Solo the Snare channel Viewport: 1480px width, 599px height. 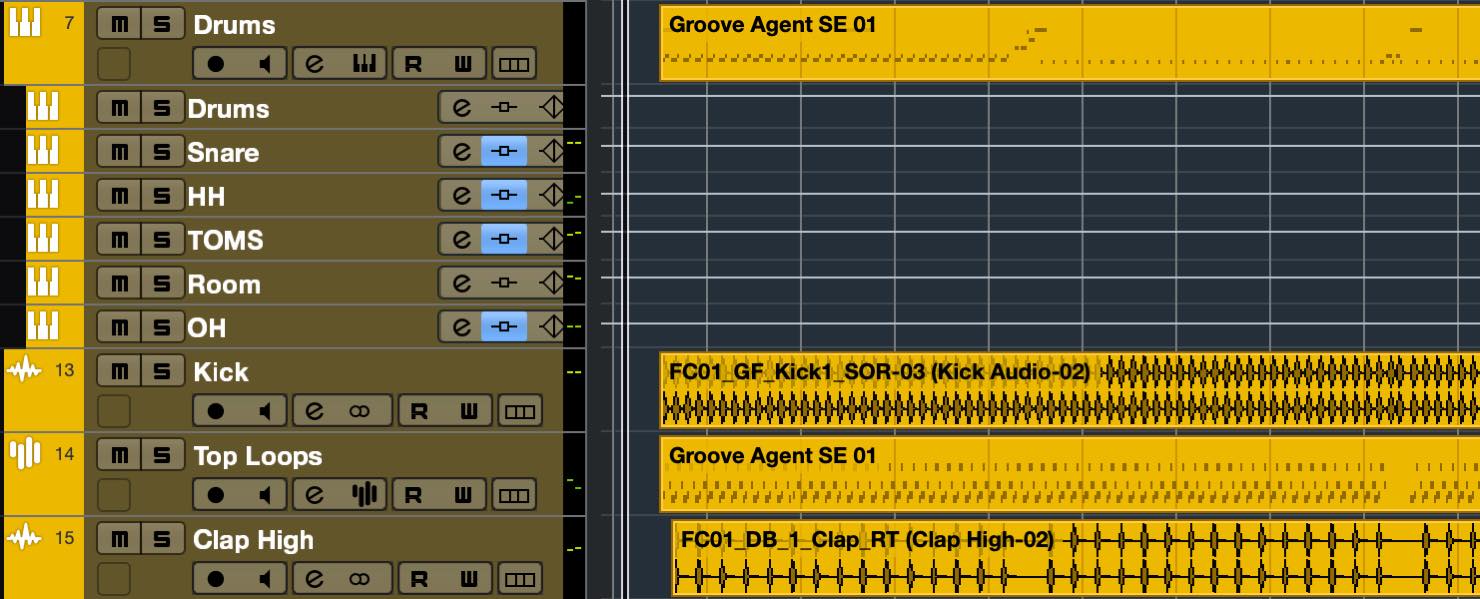[x=162, y=152]
